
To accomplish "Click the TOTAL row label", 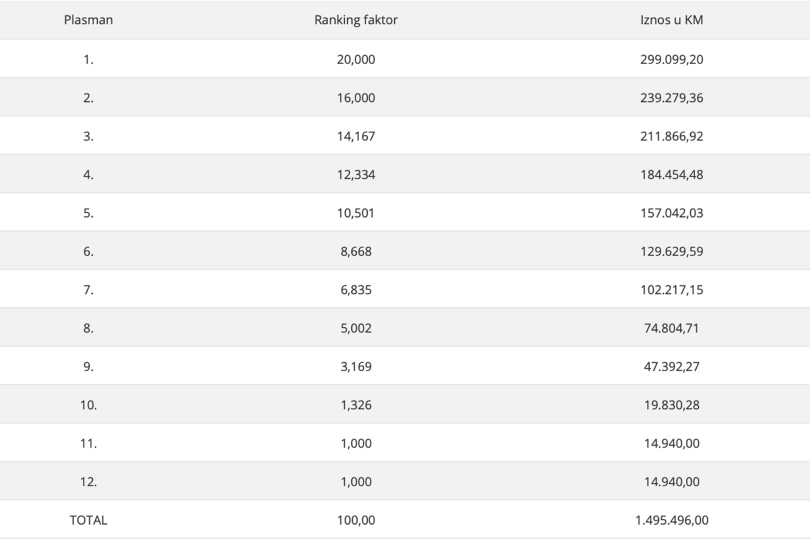I will pos(88,520).
